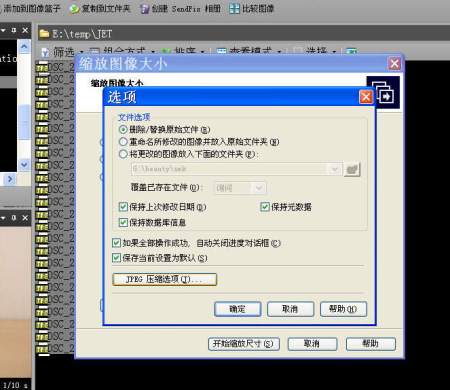Click the browse folder icon next to path field
Viewport: 450px width, 390px height.
[352, 169]
